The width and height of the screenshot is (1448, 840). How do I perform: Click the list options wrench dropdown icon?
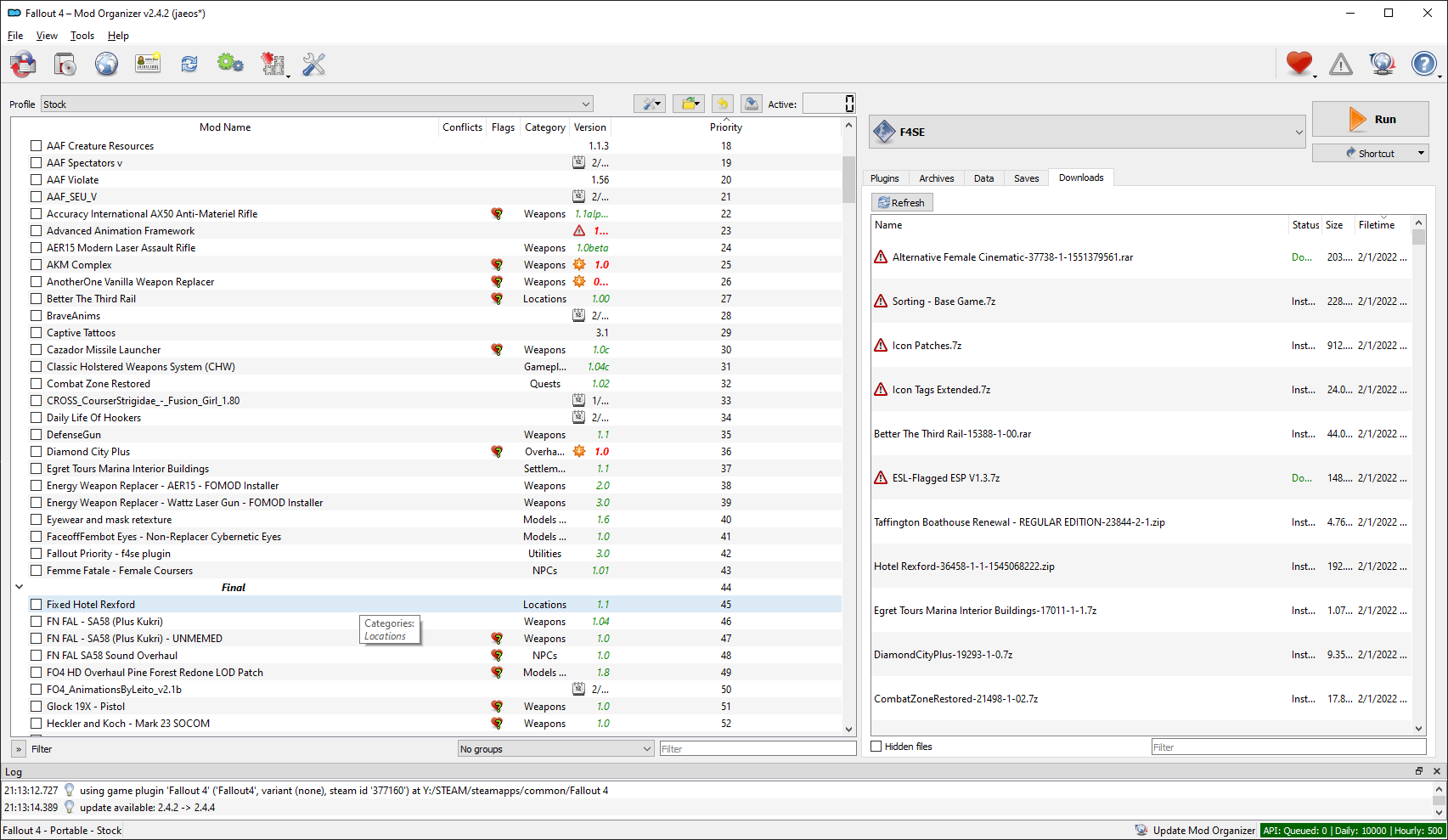click(x=650, y=104)
